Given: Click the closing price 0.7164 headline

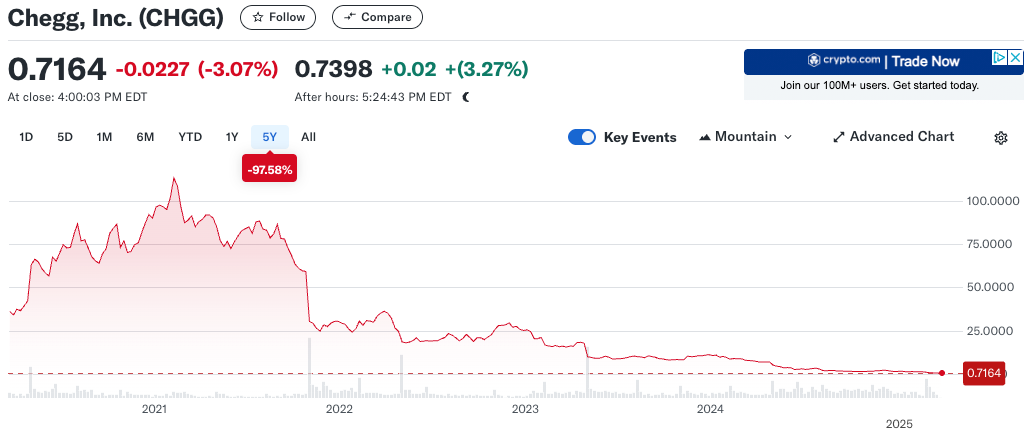Looking at the screenshot, I should (x=57, y=68).
